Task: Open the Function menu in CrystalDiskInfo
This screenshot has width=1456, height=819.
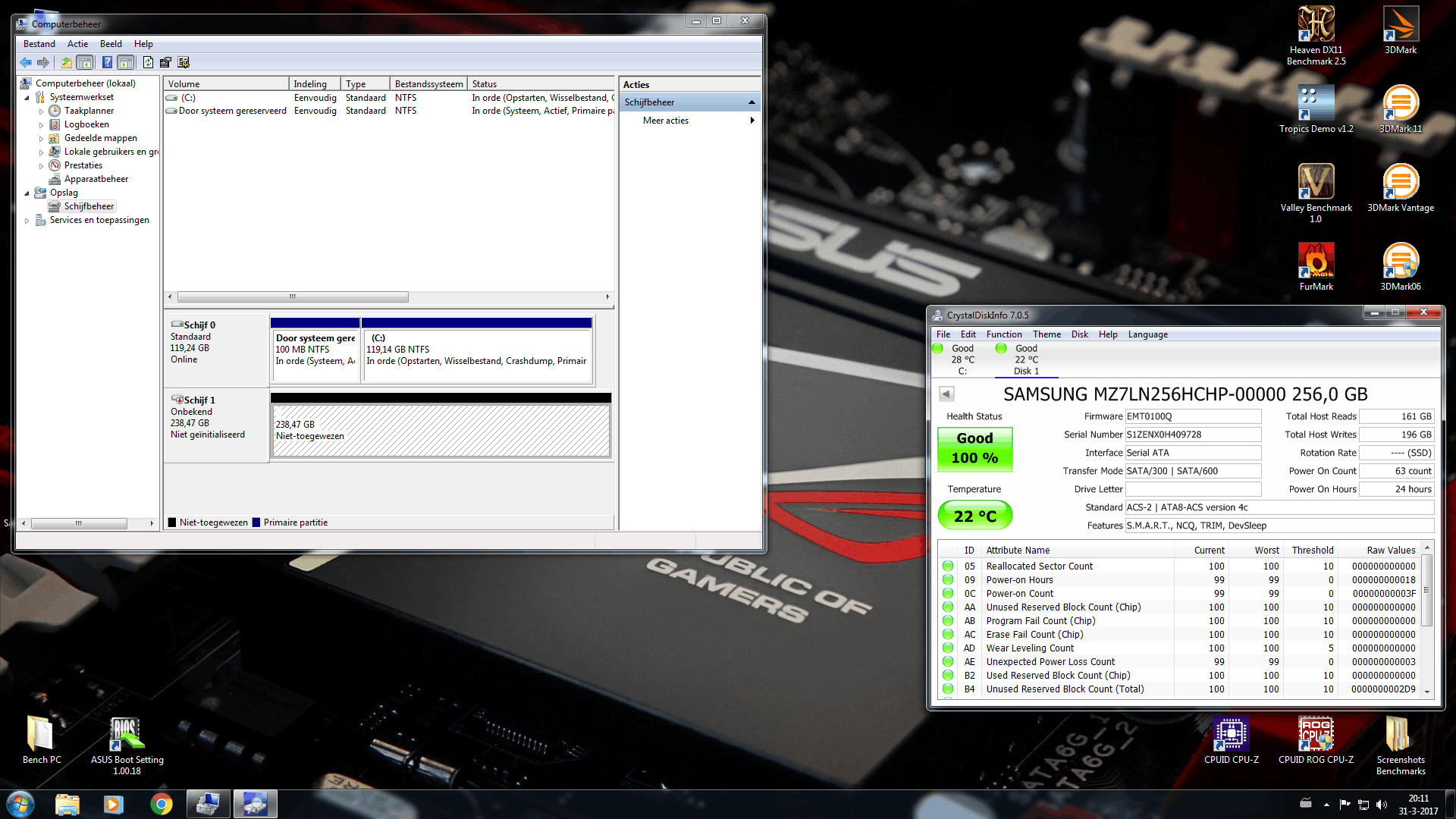Action: click(x=1003, y=334)
